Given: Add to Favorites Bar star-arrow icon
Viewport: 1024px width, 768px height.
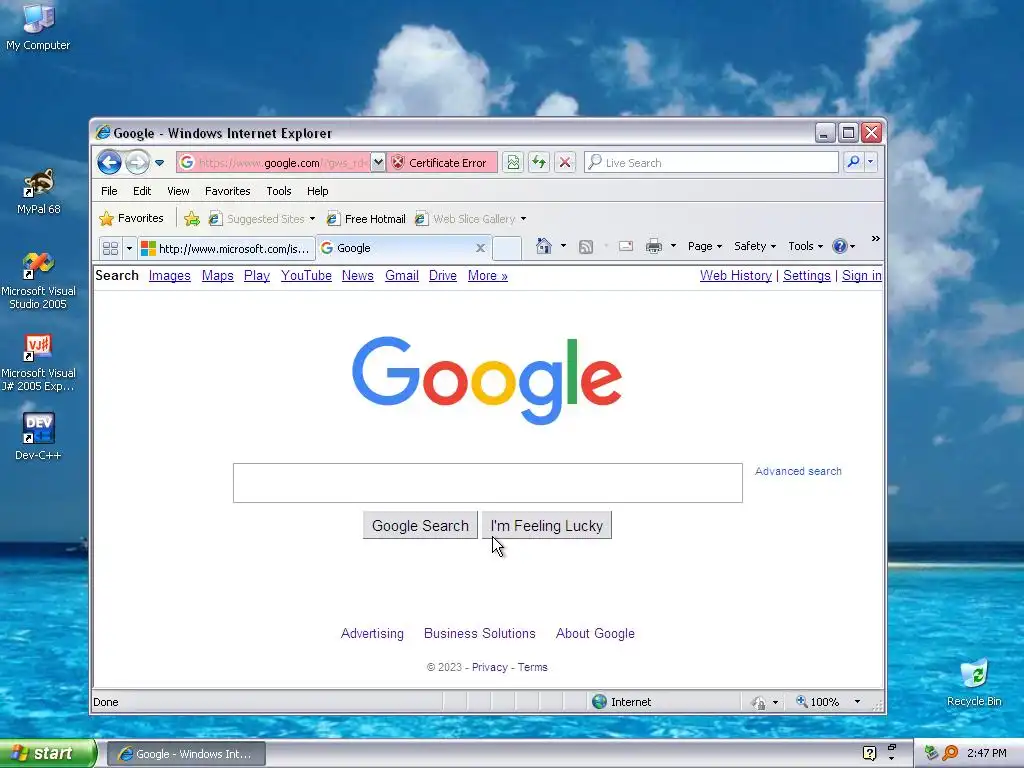Looking at the screenshot, I should (191, 219).
